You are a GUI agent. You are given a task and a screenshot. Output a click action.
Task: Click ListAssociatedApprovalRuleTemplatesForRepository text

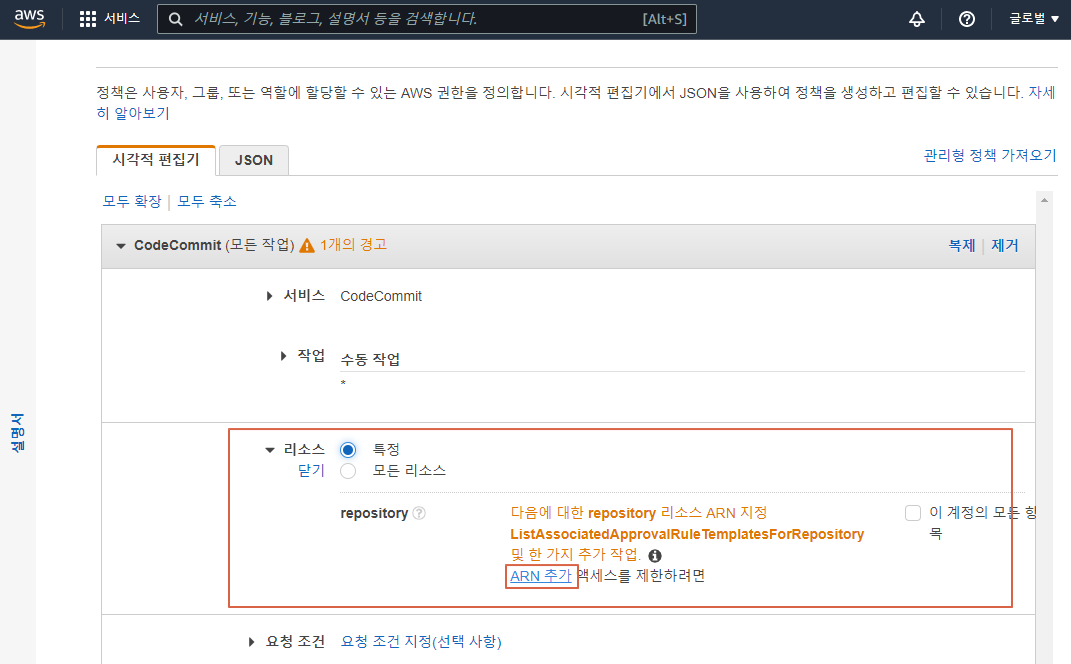pyautogui.click(x=687, y=534)
